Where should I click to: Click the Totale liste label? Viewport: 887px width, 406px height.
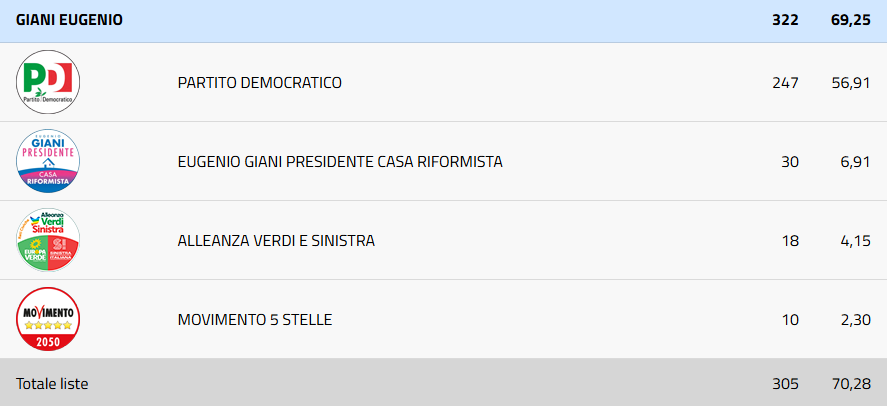click(x=52, y=383)
